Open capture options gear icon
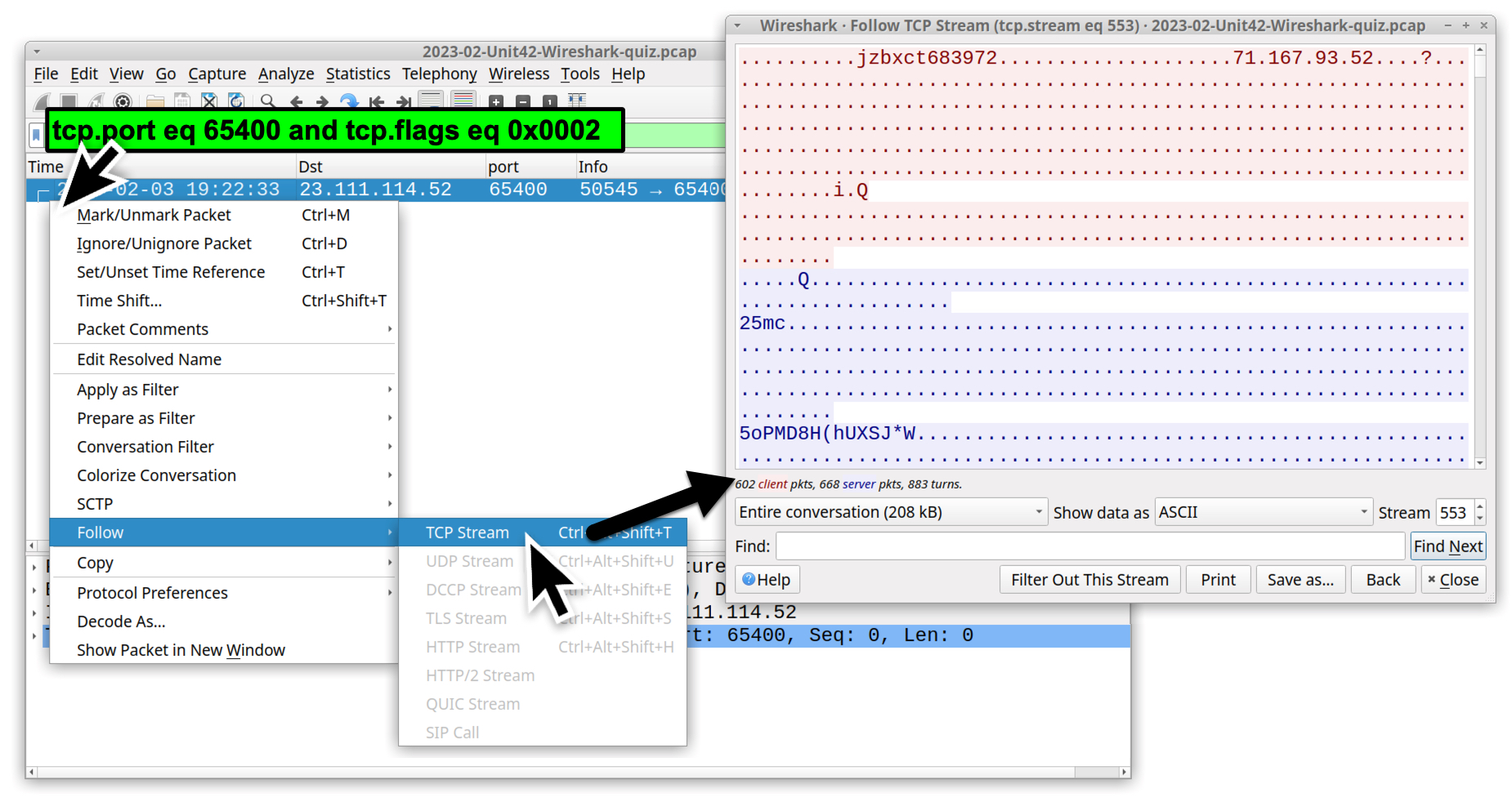Screen dimensions: 1512x798 click(x=123, y=101)
